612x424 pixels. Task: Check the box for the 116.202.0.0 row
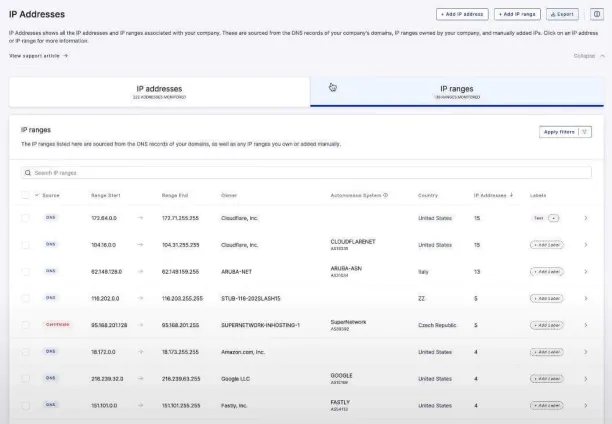[25, 298]
